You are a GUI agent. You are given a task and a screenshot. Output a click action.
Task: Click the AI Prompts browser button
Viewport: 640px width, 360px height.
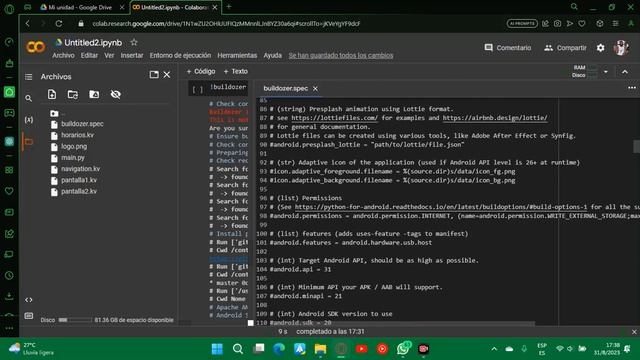tap(522, 24)
